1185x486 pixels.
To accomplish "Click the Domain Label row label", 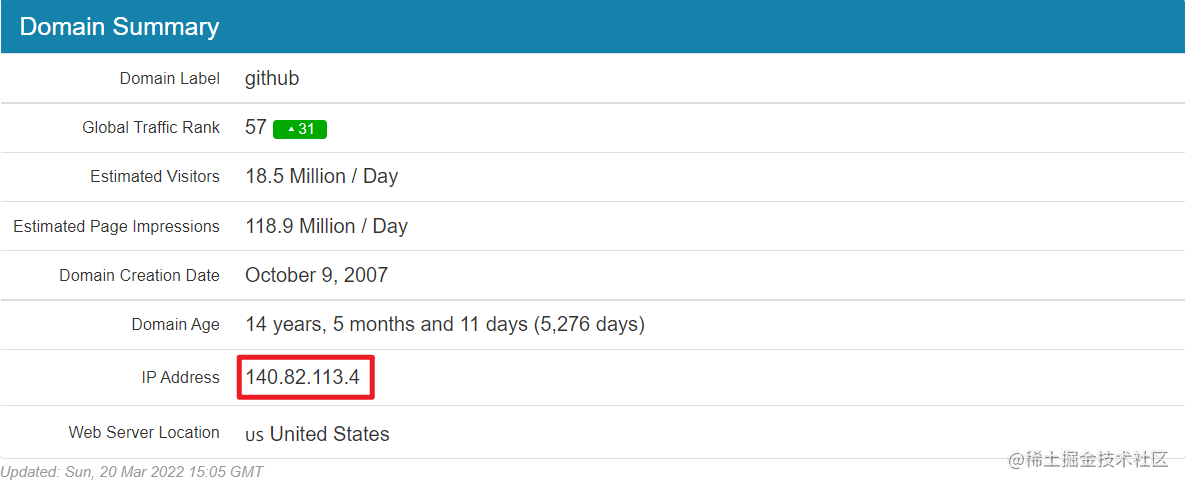I will [169, 78].
